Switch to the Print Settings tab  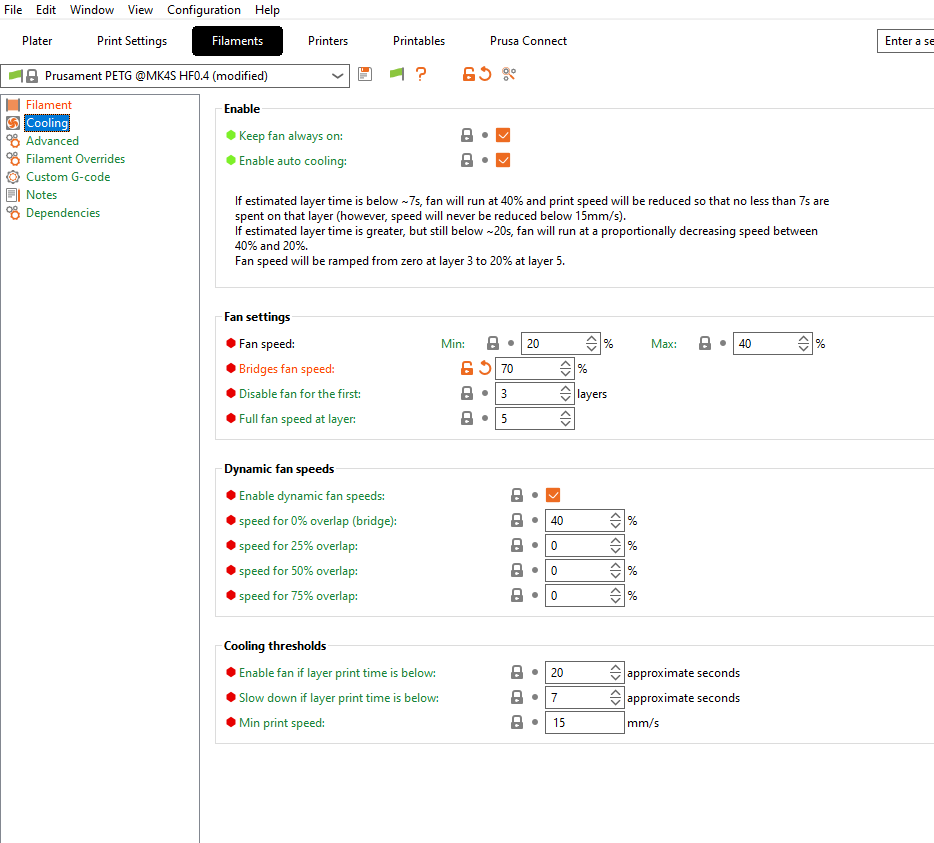coord(132,41)
